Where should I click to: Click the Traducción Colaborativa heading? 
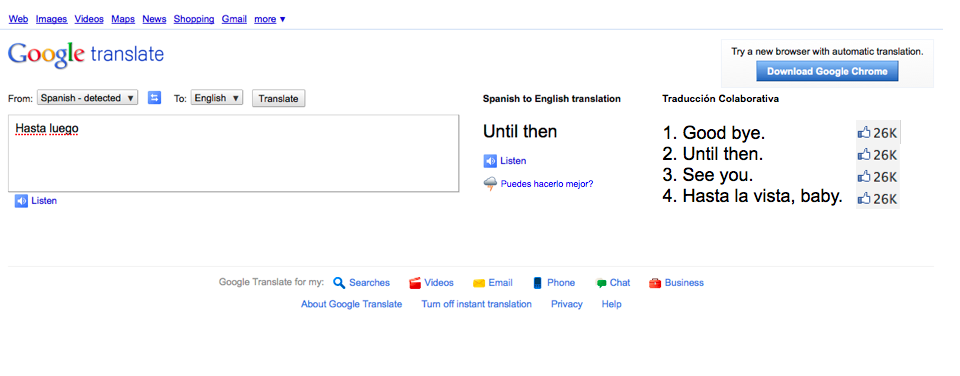pos(721,99)
